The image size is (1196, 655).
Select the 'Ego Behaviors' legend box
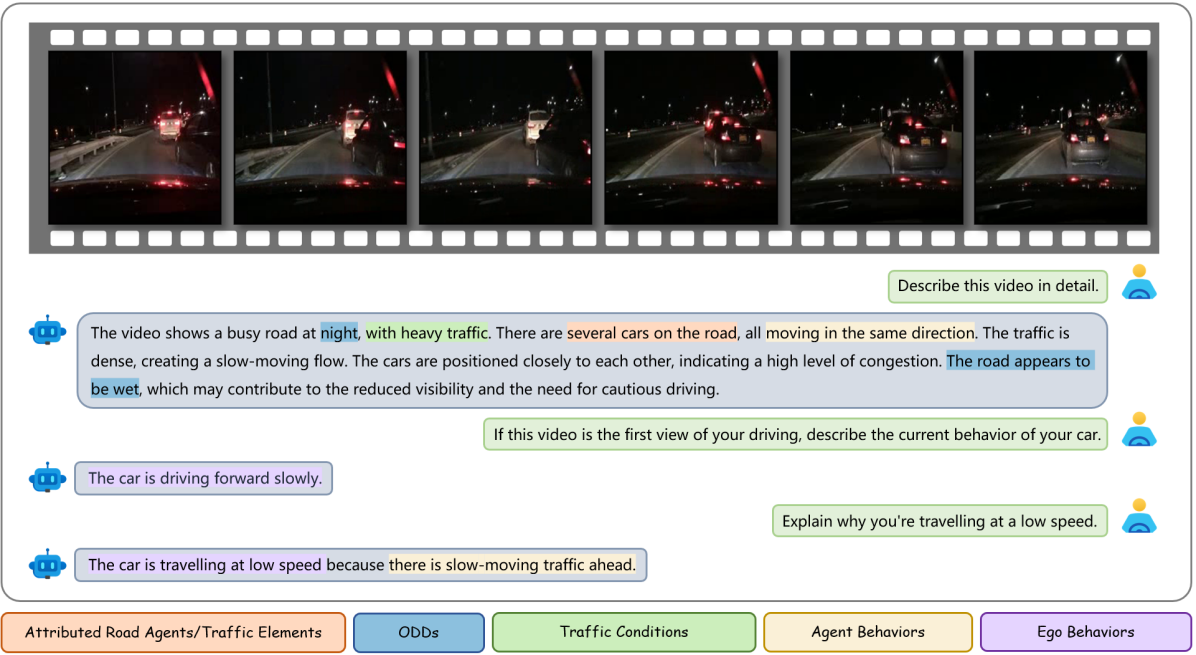point(1086,632)
